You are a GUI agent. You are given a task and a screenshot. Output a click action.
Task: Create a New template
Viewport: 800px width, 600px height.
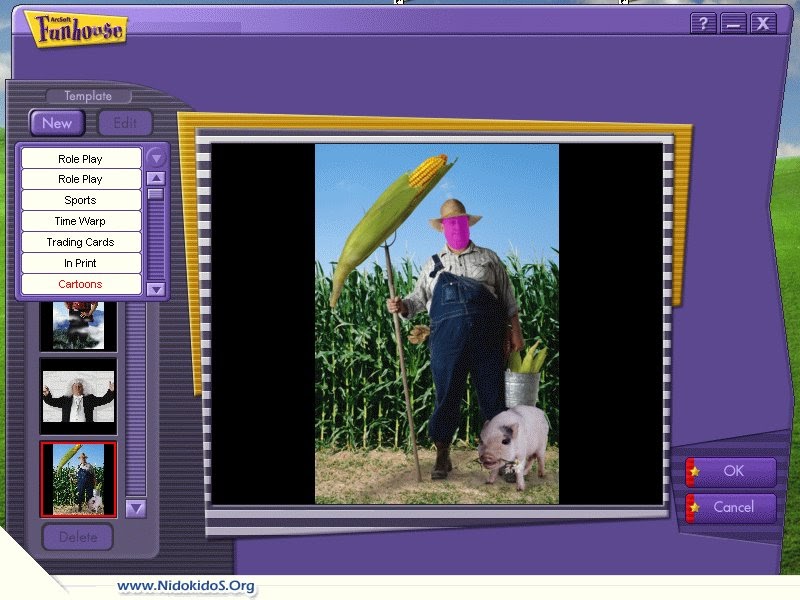(57, 123)
